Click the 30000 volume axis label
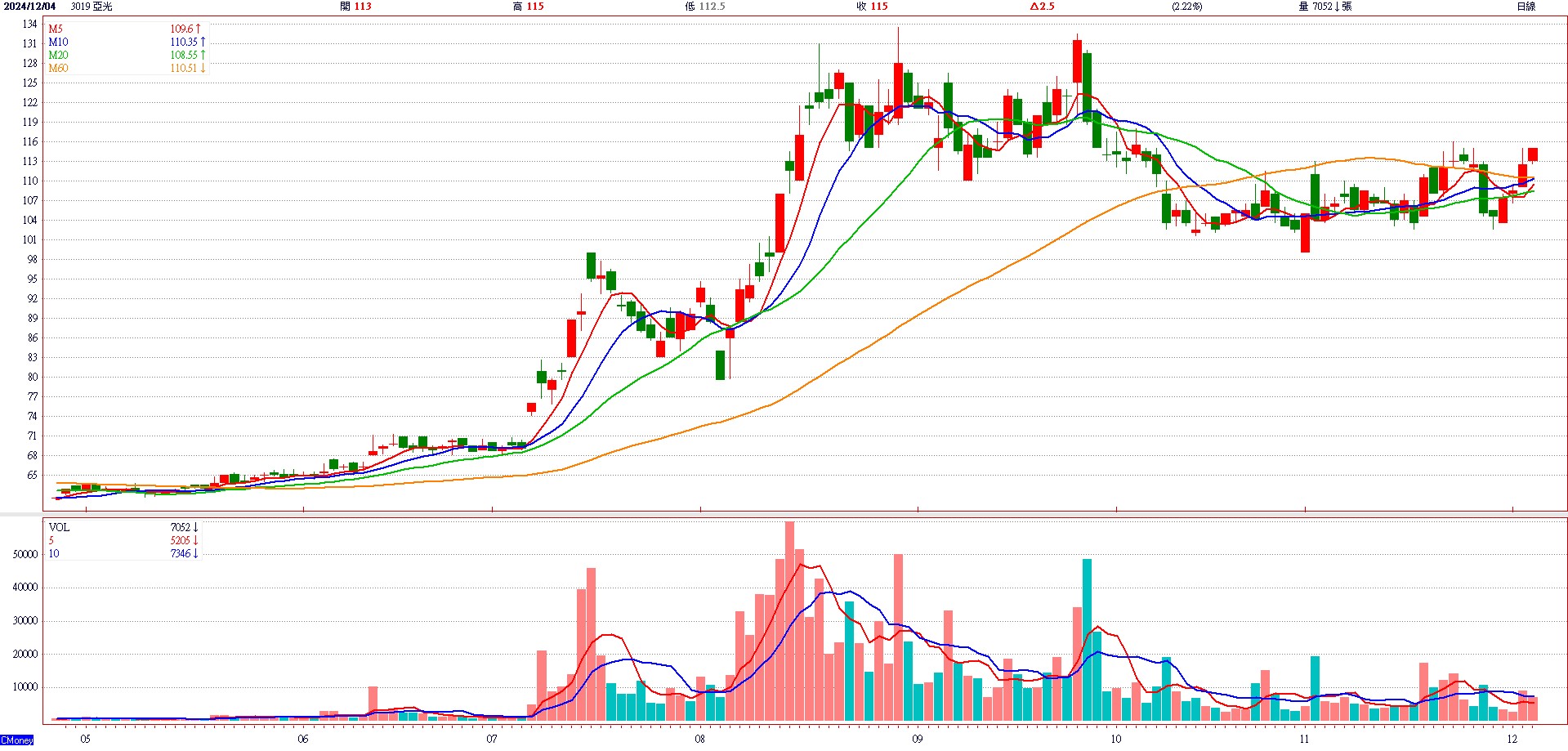Image resolution: width=1568 pixels, height=751 pixels. pos(25,620)
